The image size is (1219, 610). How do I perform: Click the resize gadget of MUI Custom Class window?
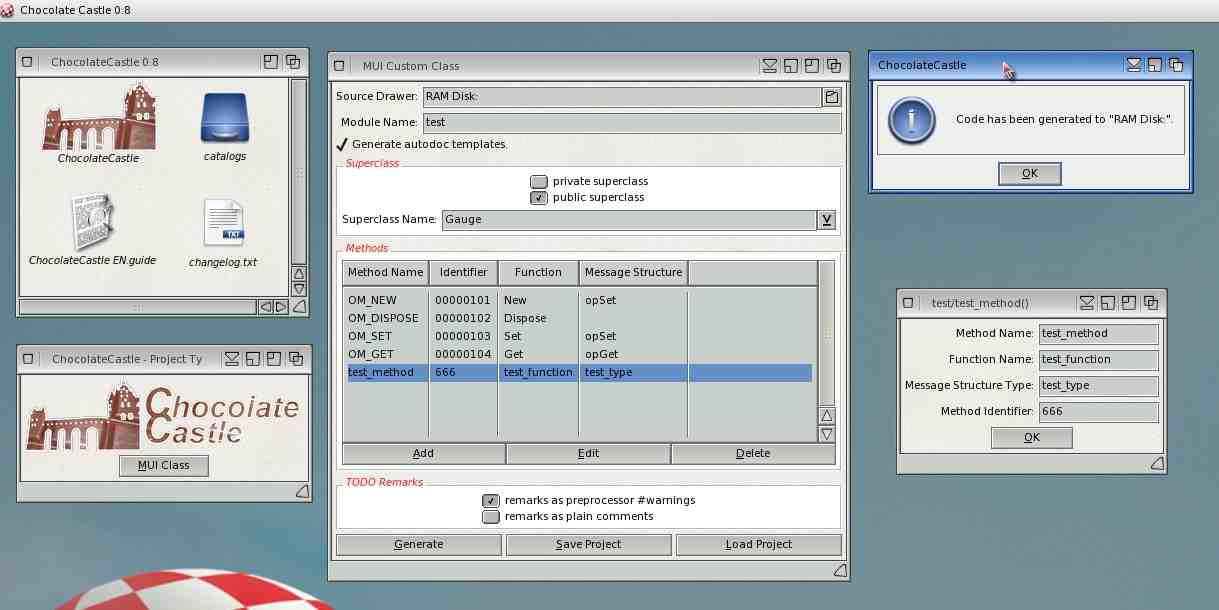pyautogui.click(x=840, y=570)
